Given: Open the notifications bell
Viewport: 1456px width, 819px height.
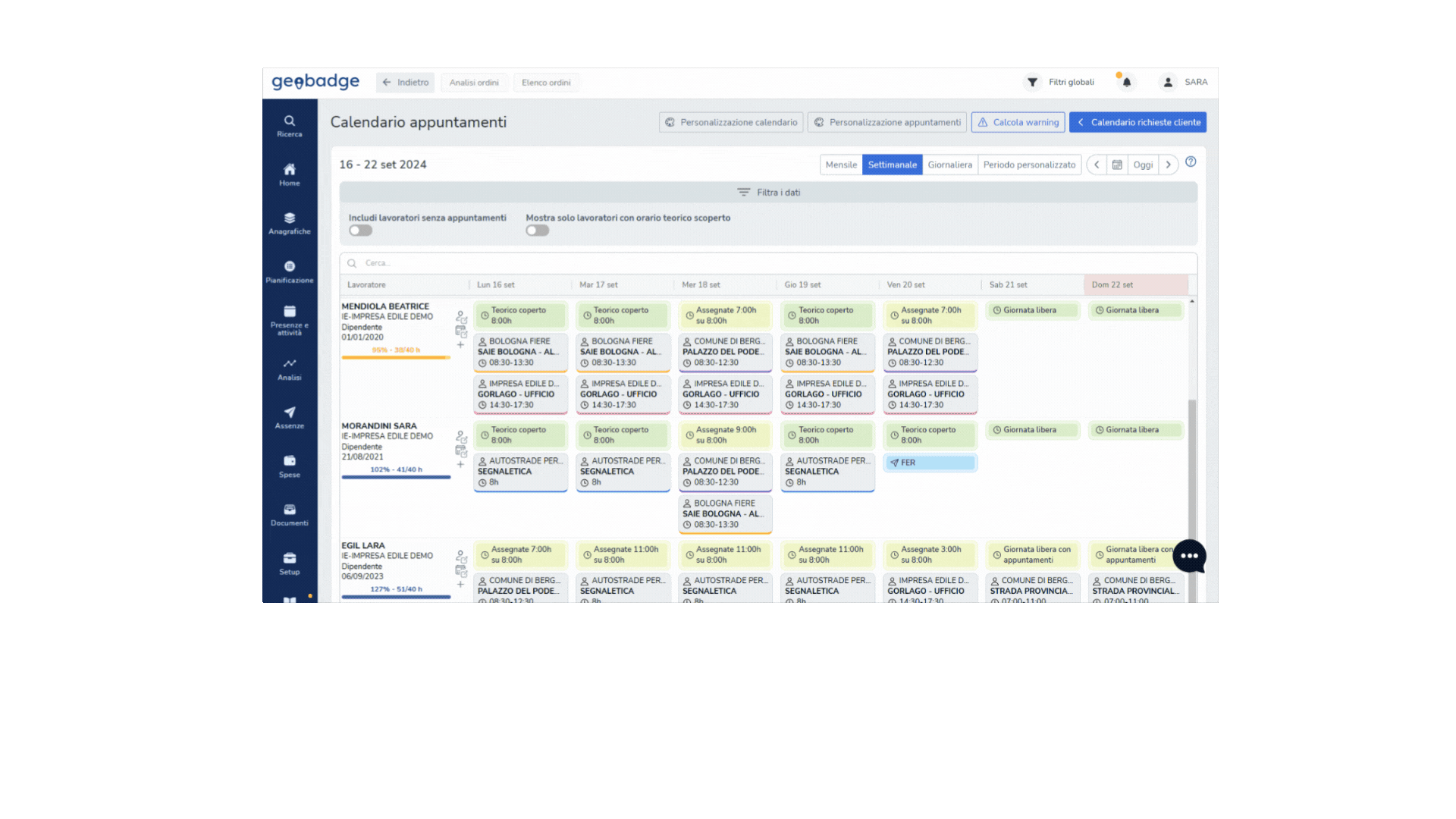Looking at the screenshot, I should click(x=1126, y=82).
